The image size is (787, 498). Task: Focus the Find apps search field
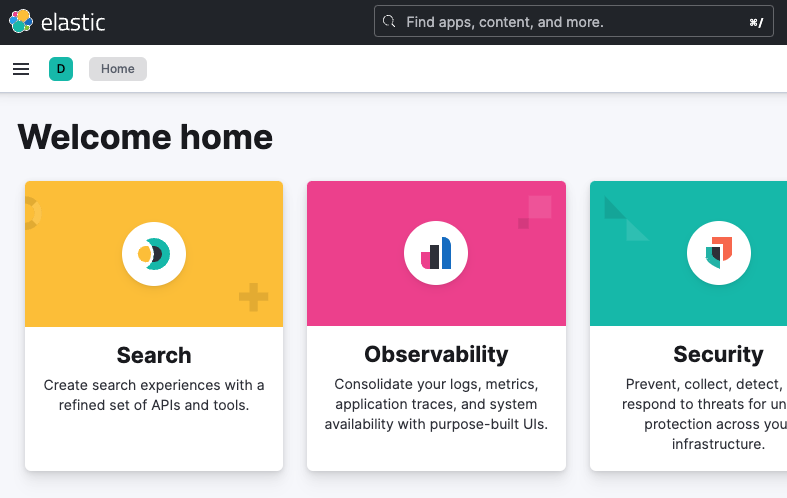[574, 22]
